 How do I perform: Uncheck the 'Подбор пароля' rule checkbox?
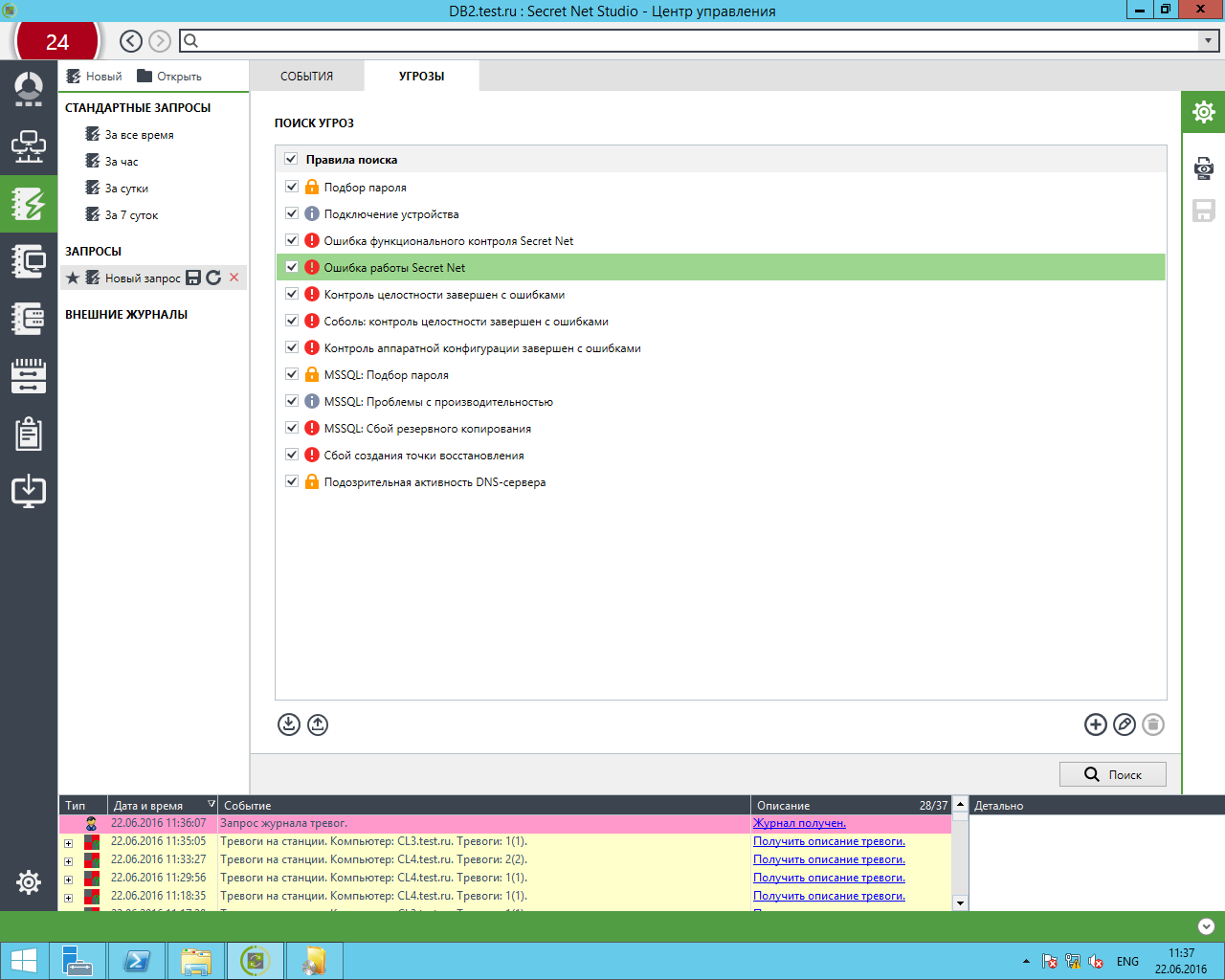coord(292,187)
